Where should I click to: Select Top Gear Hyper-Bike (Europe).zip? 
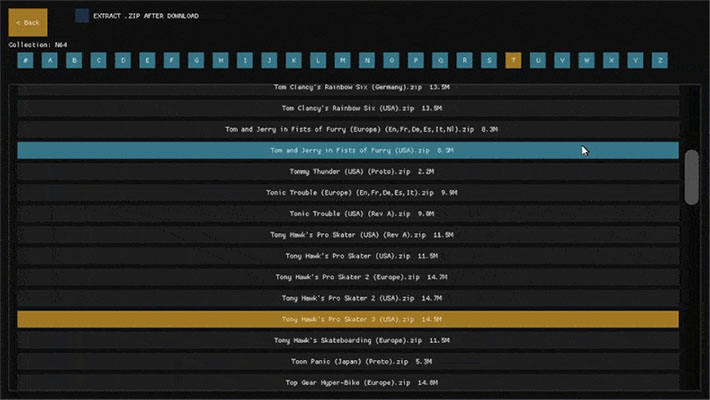pos(348,382)
